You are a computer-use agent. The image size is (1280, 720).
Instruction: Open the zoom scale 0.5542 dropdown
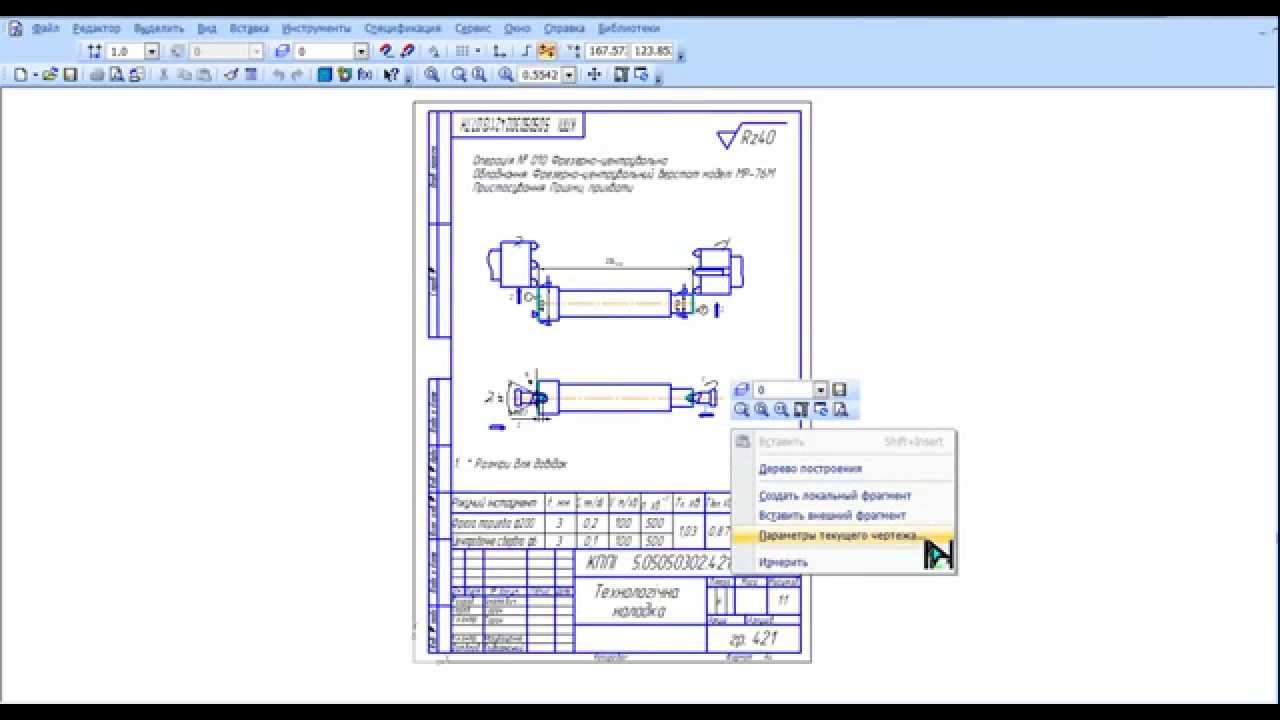point(570,74)
